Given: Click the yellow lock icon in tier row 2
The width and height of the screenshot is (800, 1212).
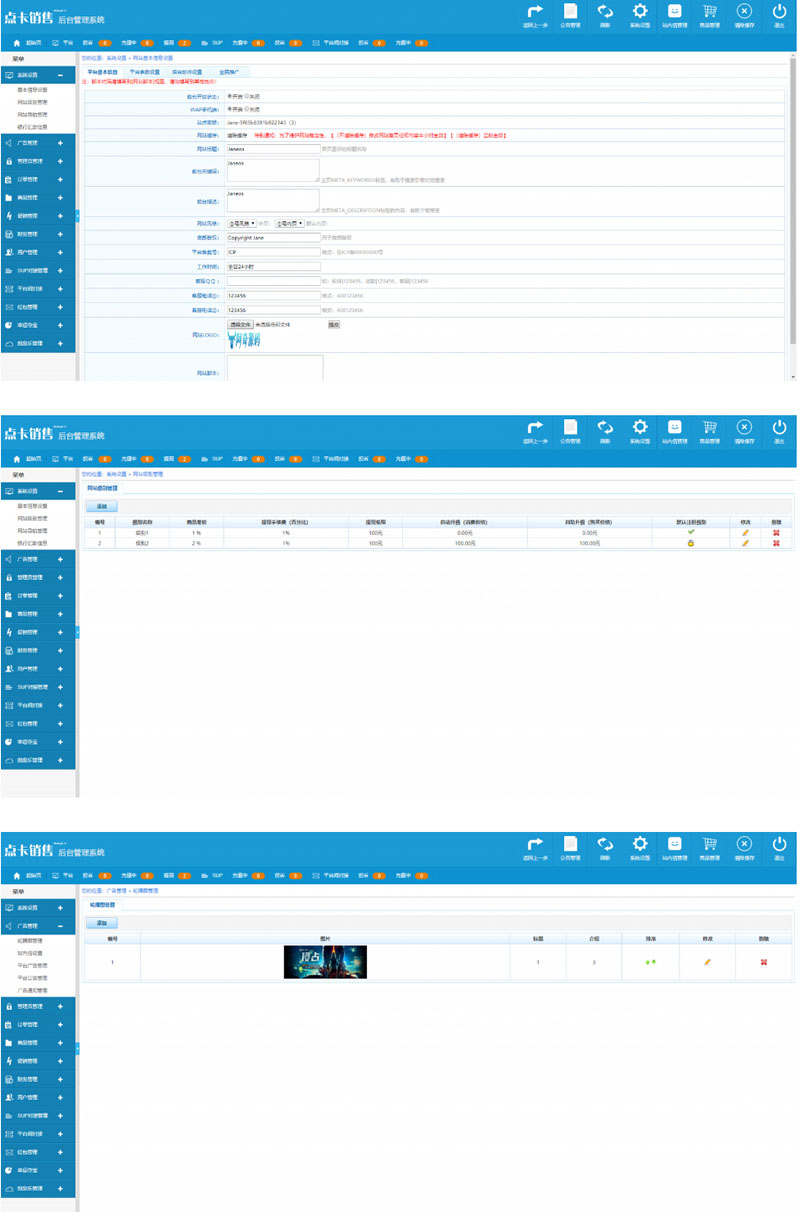Looking at the screenshot, I should coord(691,543).
